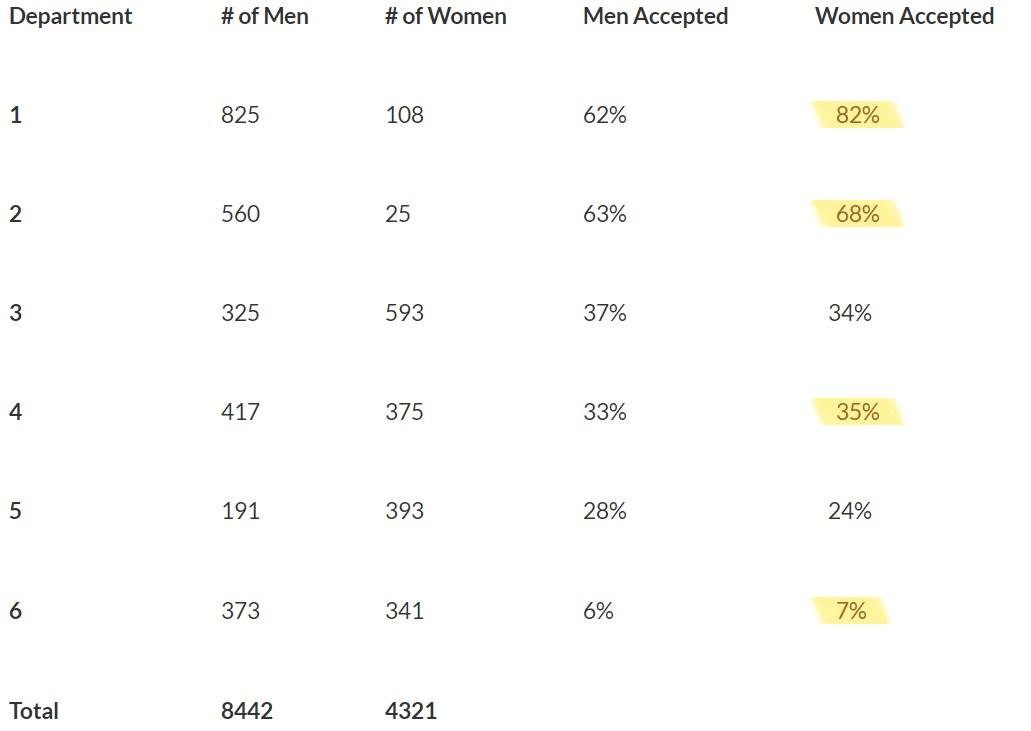Image resolution: width=1031 pixels, height=731 pixels.
Task: Click the highlighted 35% women accepted value
Action: [857, 412]
